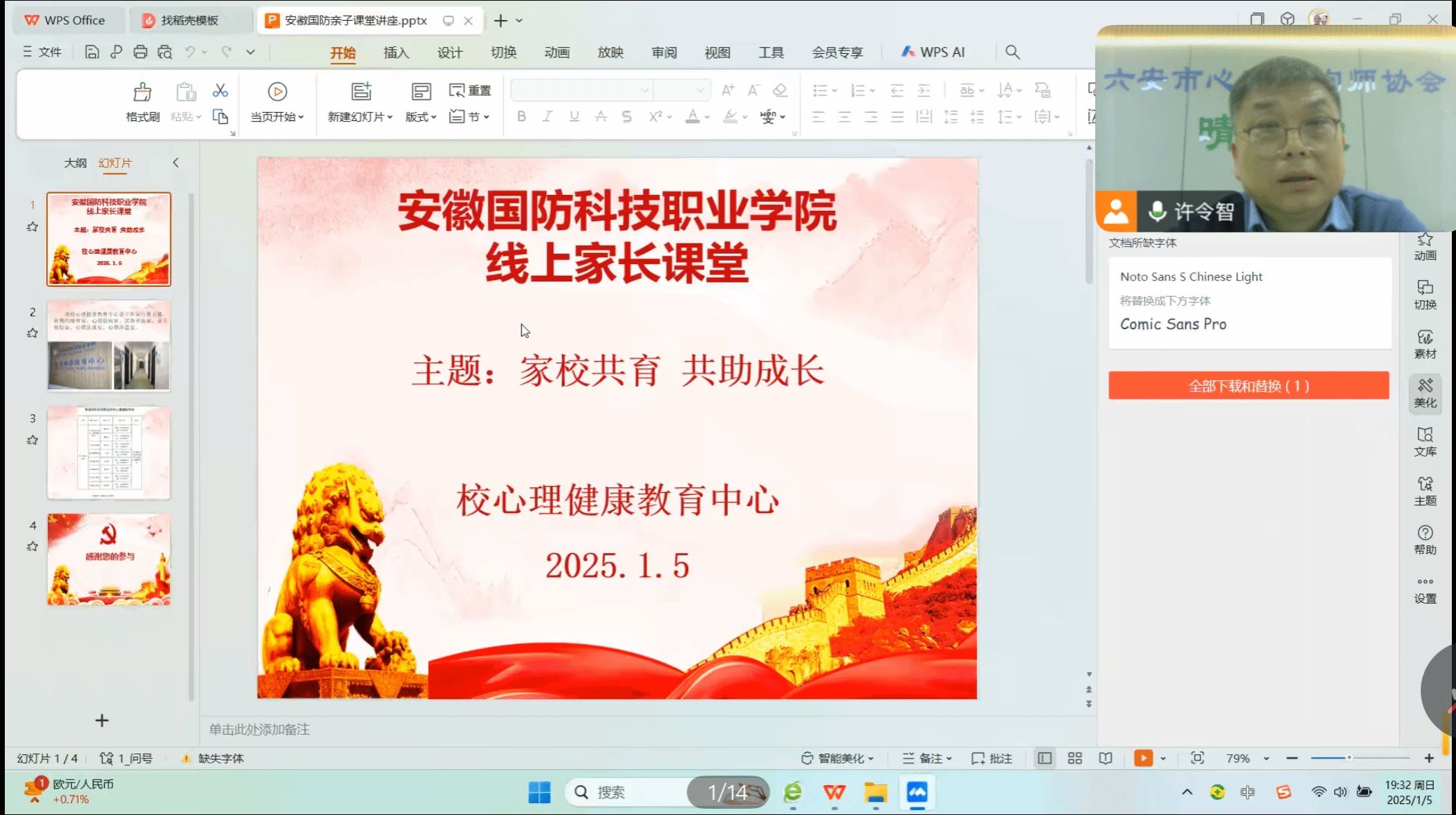Expand the 新建幻灯片 dropdown
The image size is (1456, 815).
click(x=360, y=117)
